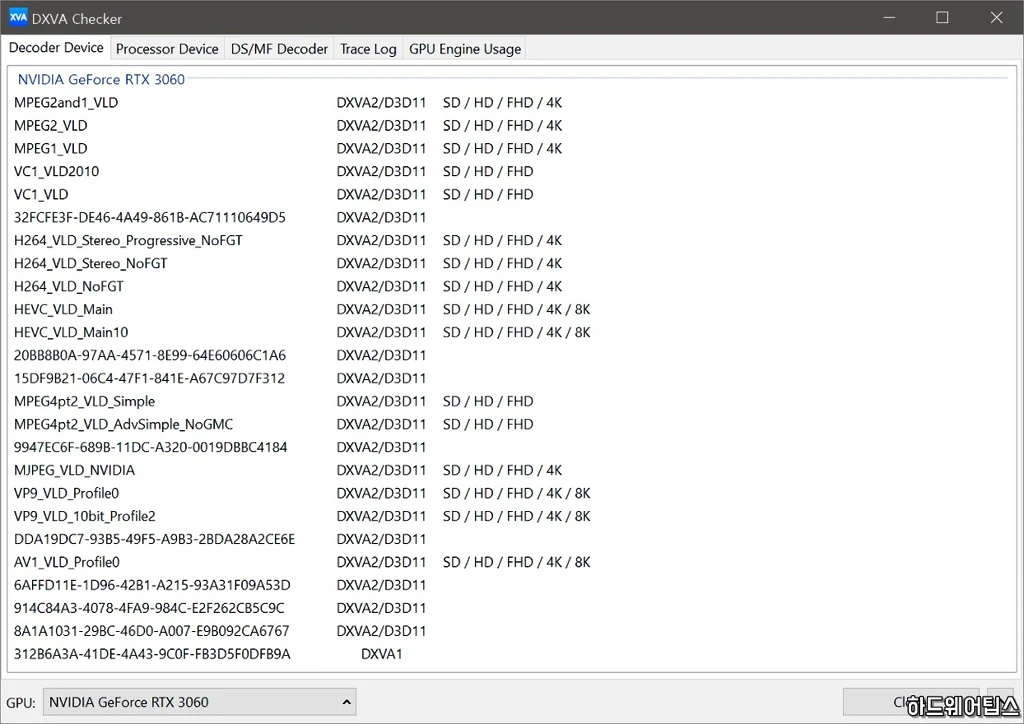Click DXVA2/D3D11 beside MPEG2and1_VLD
Screen dimensions: 1024x724
point(381,102)
